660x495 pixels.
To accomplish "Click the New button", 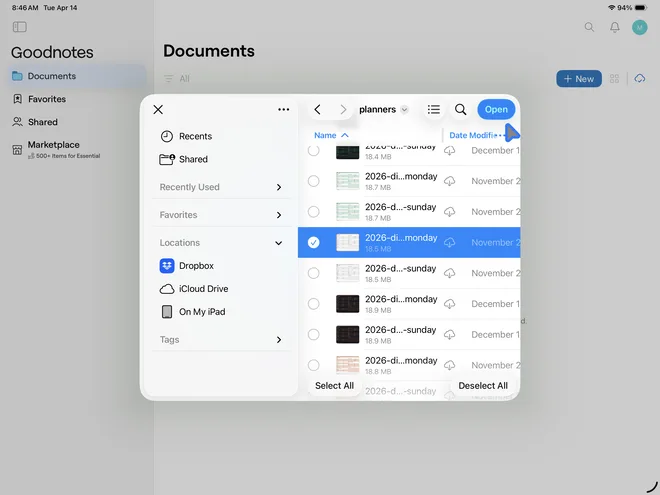I will pos(579,79).
